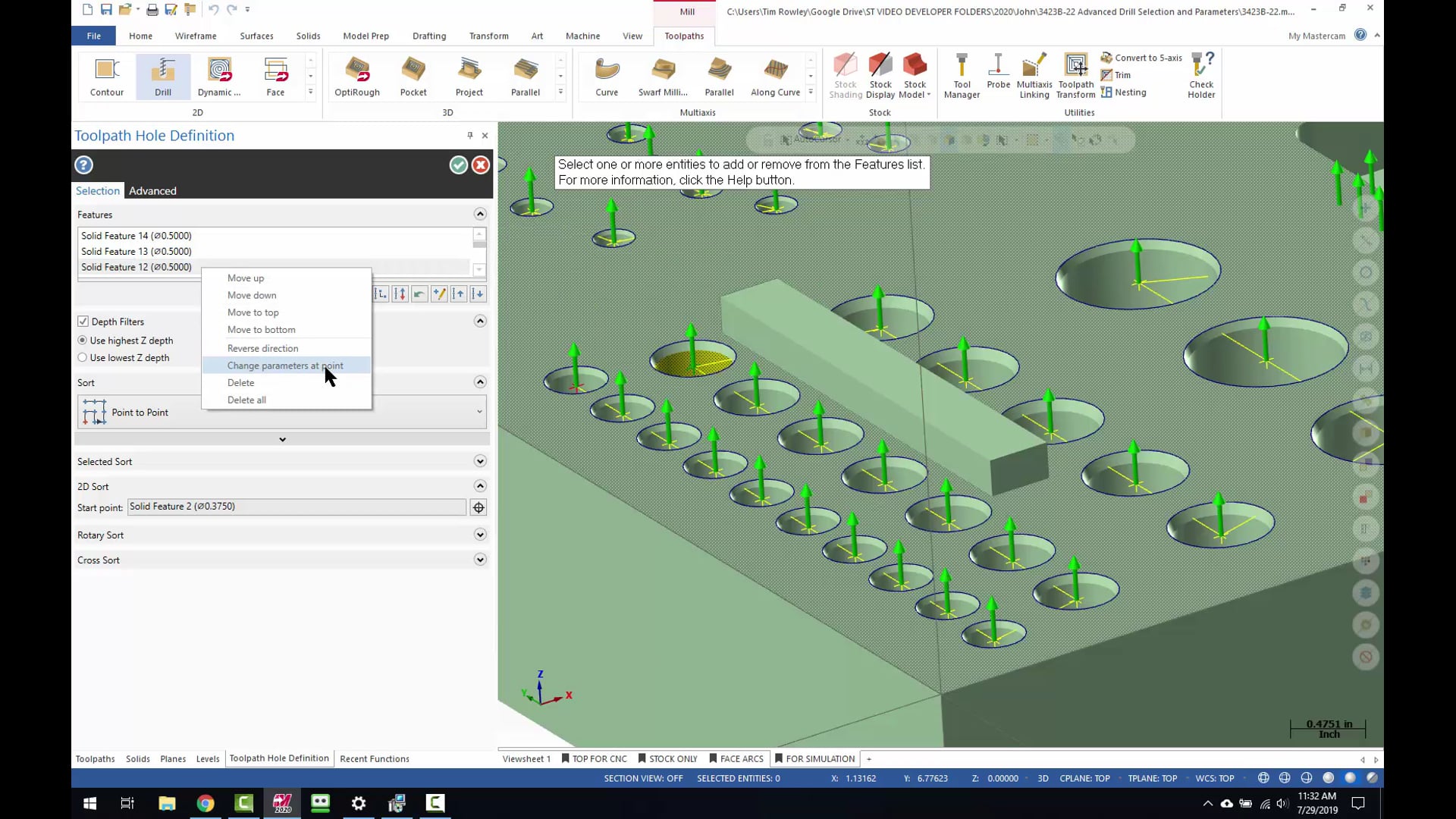Collapse the Depth Filters section
The width and height of the screenshot is (1456, 819).
pyautogui.click(x=480, y=322)
